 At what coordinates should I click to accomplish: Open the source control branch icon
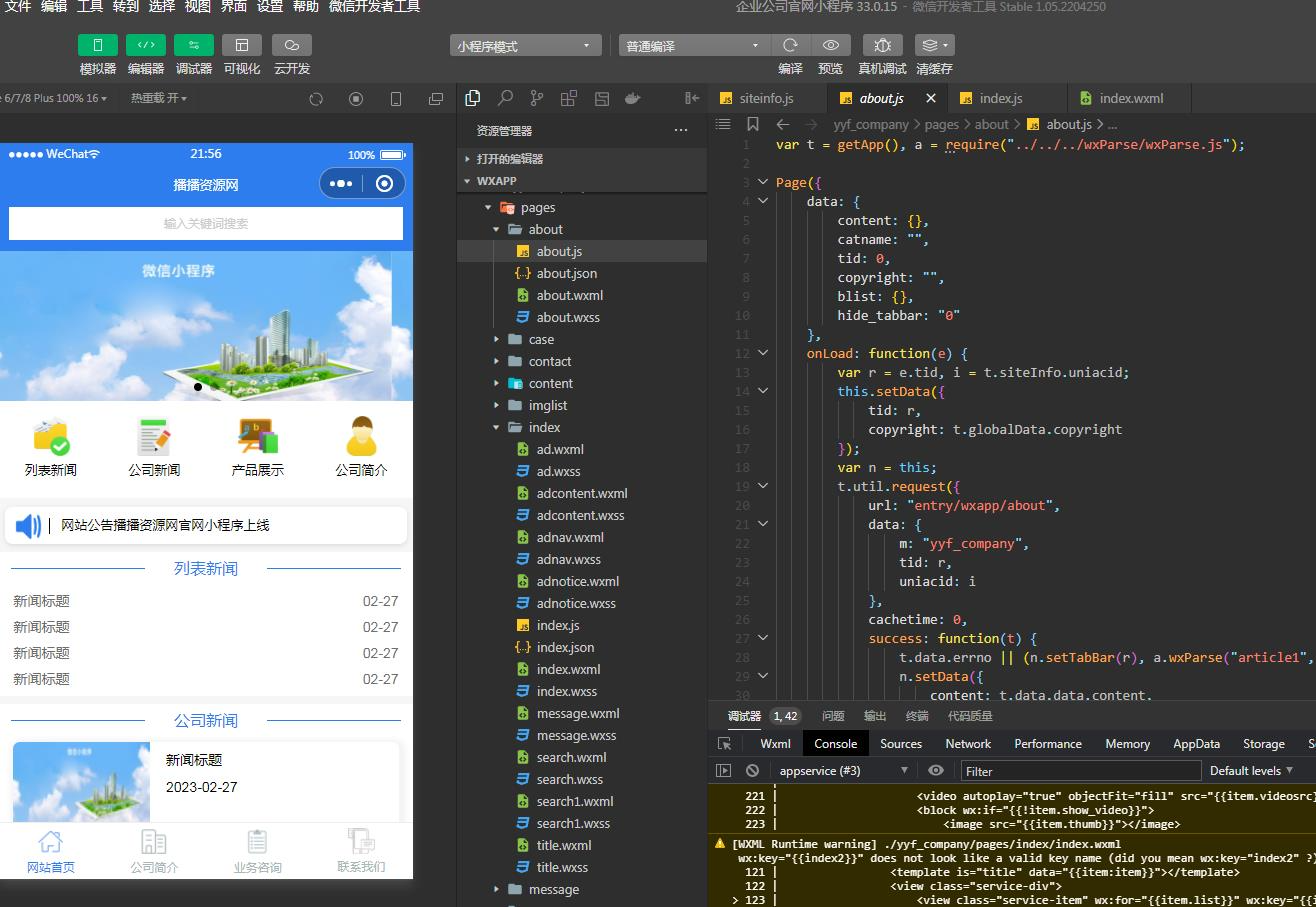point(537,98)
